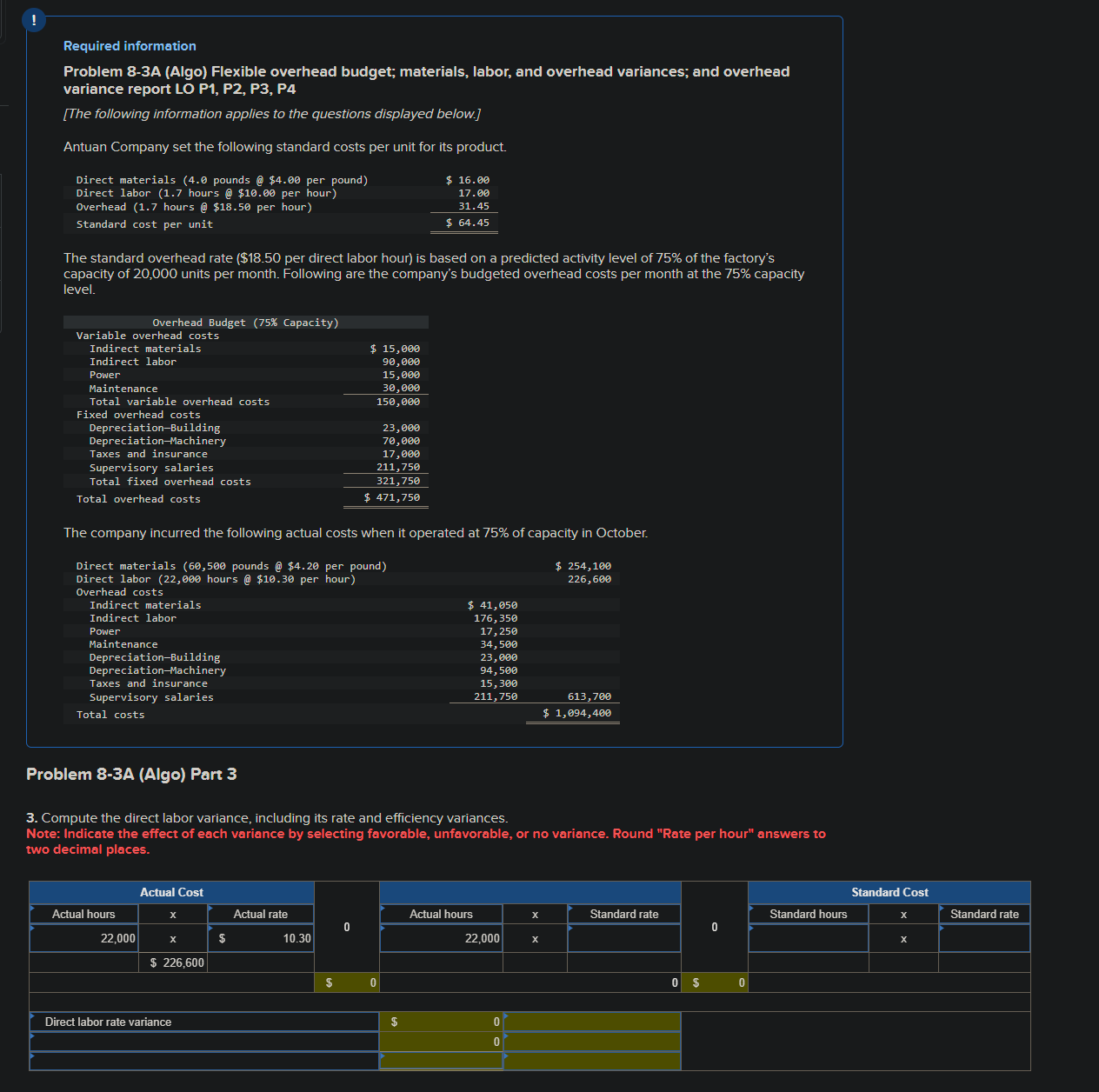The height and width of the screenshot is (1092, 1099).
Task: Click the "176,350" indirect labor actual cost
Action: click(x=496, y=618)
